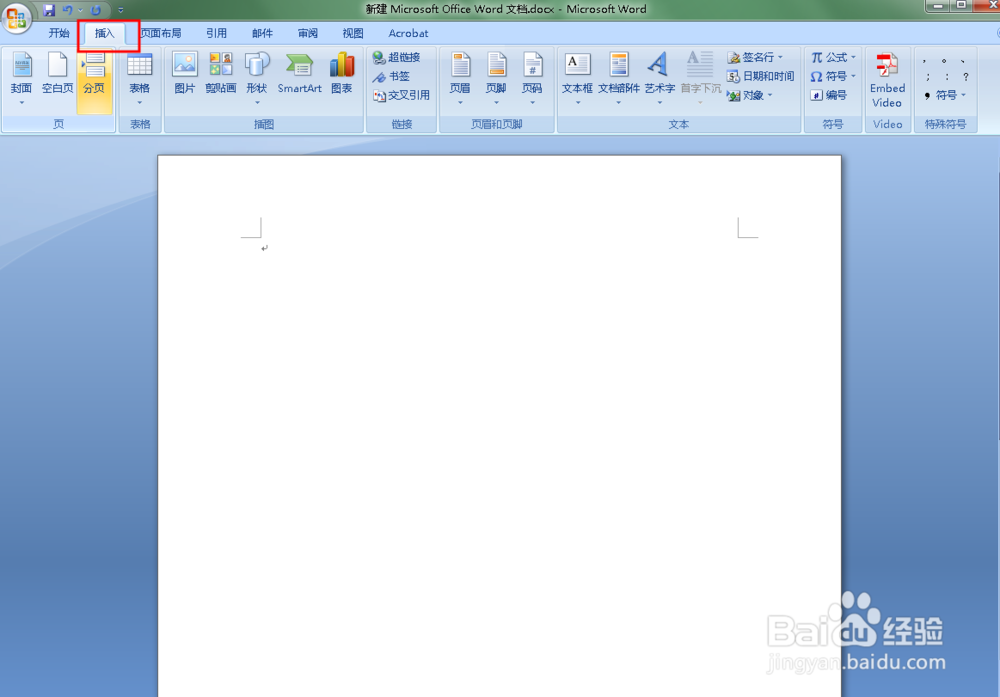Switch to the 页面布局 ribbon tab
This screenshot has width=1000, height=697.
tap(160, 33)
